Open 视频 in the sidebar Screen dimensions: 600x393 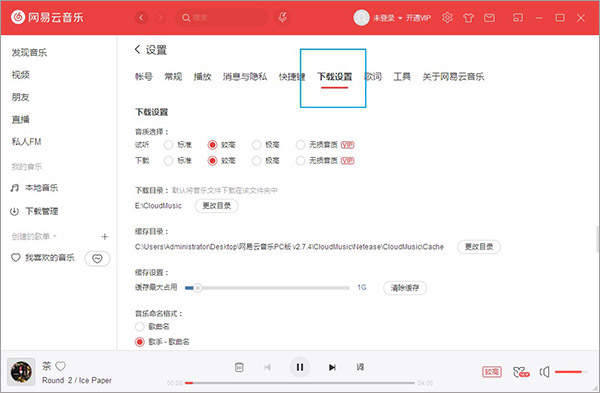(x=21, y=75)
